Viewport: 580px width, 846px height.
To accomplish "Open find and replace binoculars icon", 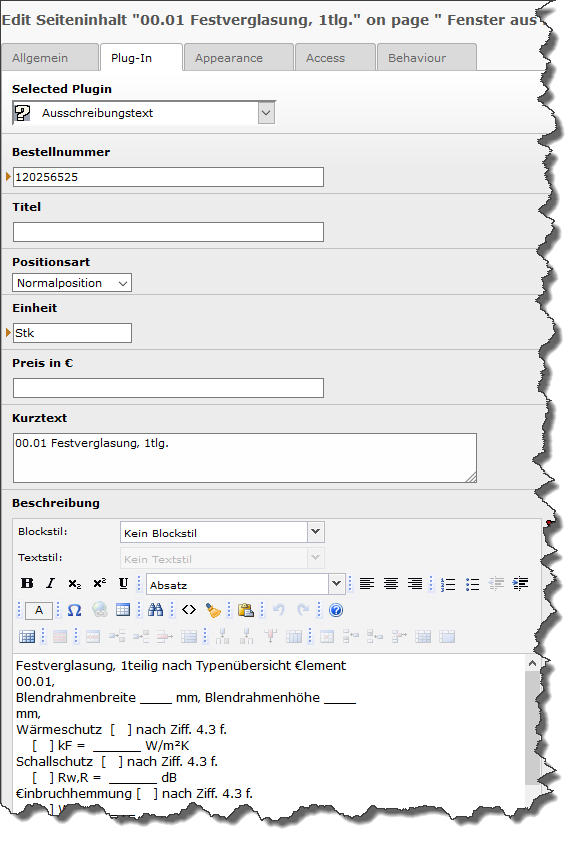I will [155, 610].
